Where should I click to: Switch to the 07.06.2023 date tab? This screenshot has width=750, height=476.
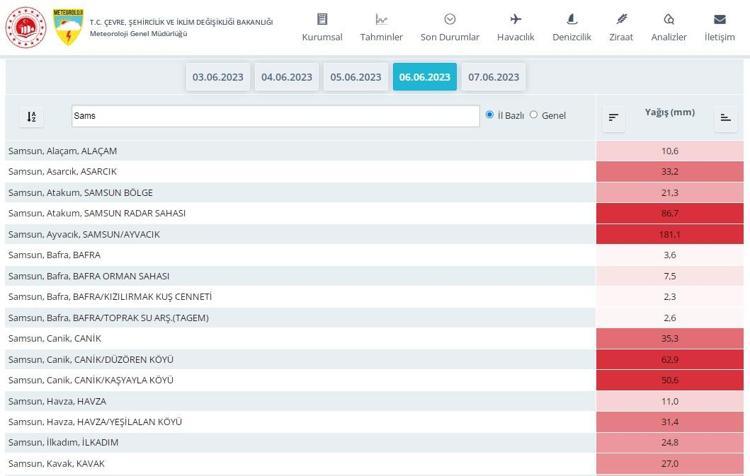pos(493,77)
